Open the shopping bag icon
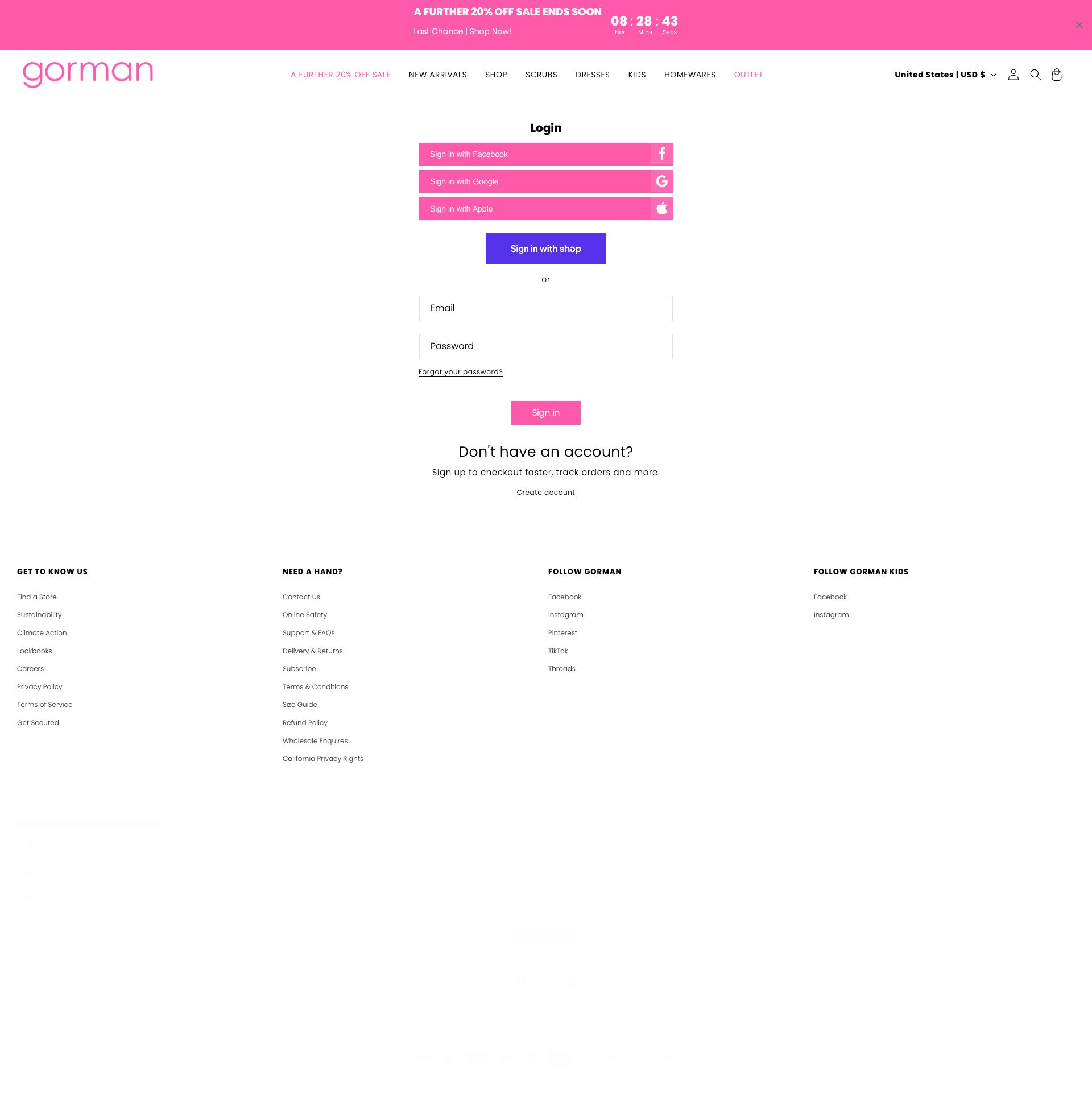 click(x=1056, y=75)
